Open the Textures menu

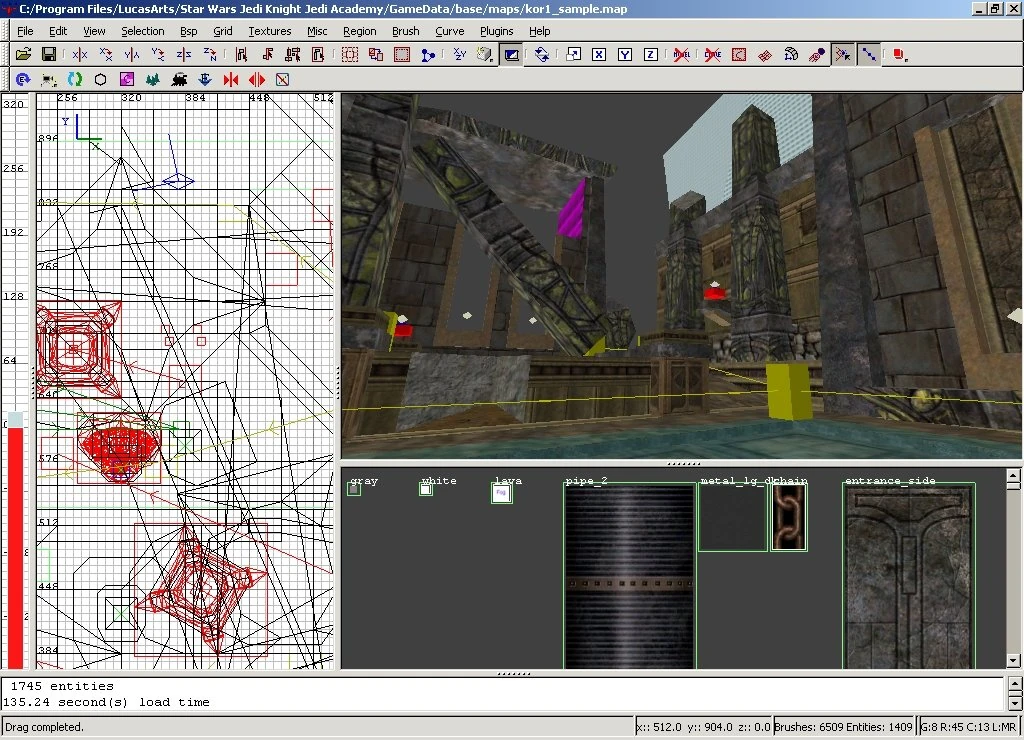click(269, 31)
